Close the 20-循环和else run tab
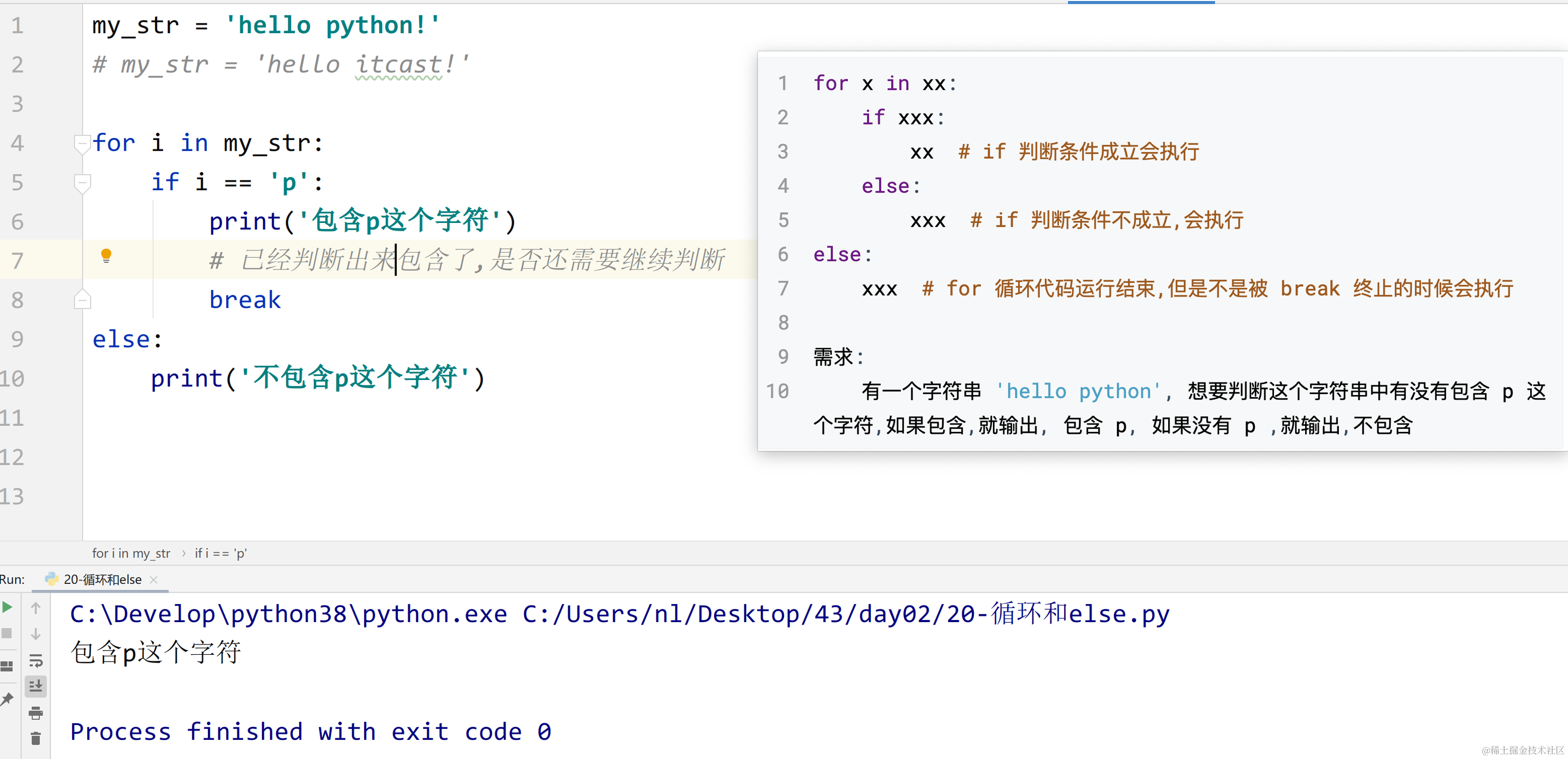Screen dimensions: 1568x759 pyautogui.click(x=154, y=580)
